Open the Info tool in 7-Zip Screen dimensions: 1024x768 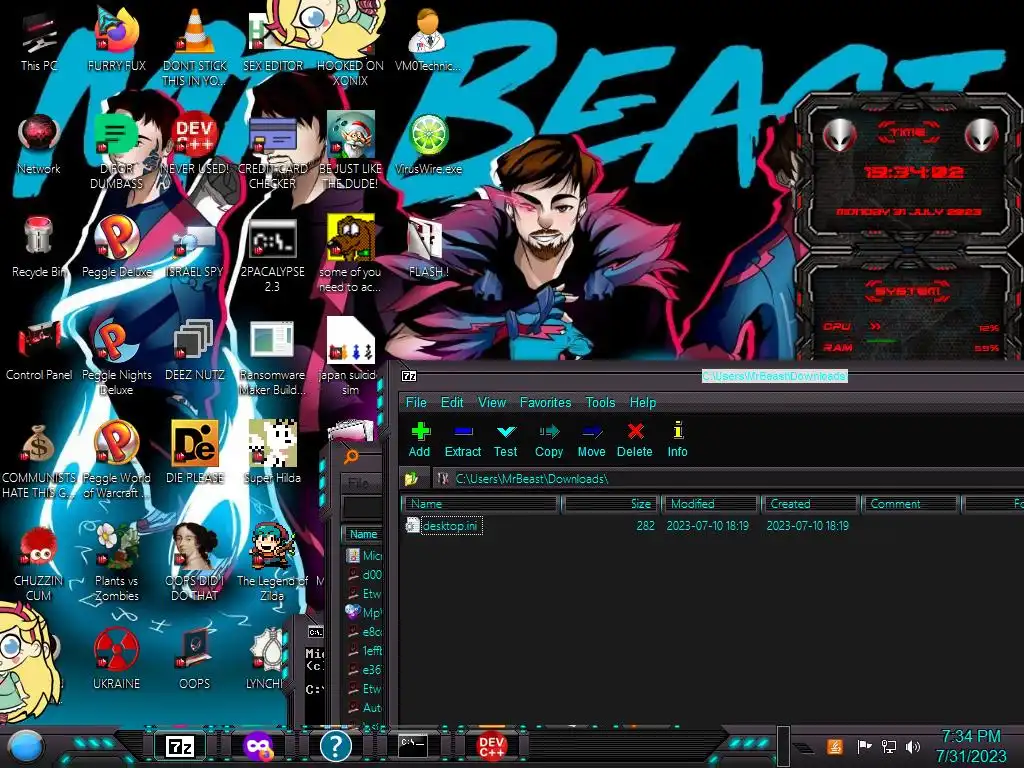pos(677,440)
